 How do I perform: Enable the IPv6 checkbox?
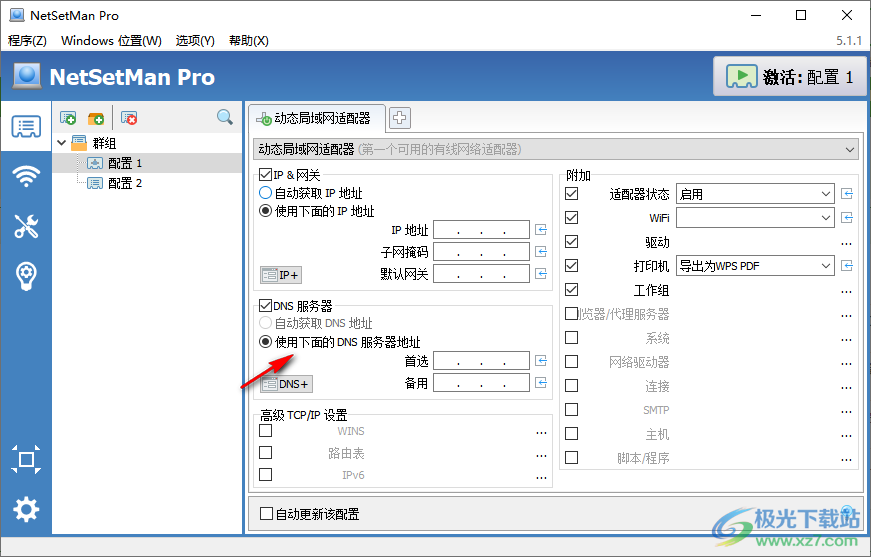[266, 474]
